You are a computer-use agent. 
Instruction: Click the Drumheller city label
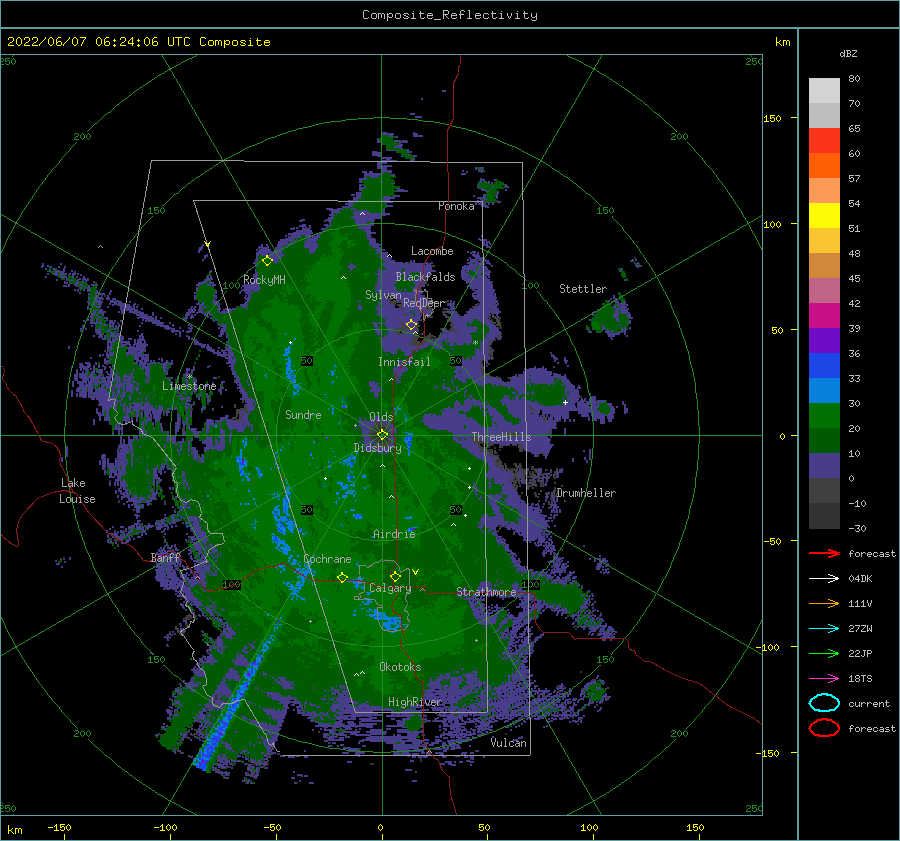586,493
